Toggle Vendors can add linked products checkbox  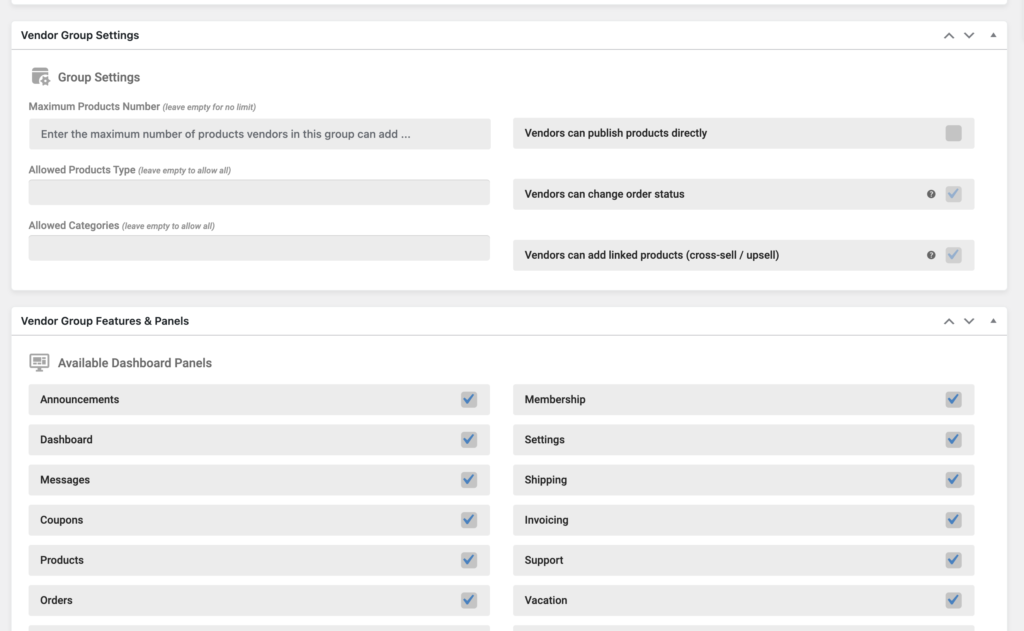(x=953, y=255)
